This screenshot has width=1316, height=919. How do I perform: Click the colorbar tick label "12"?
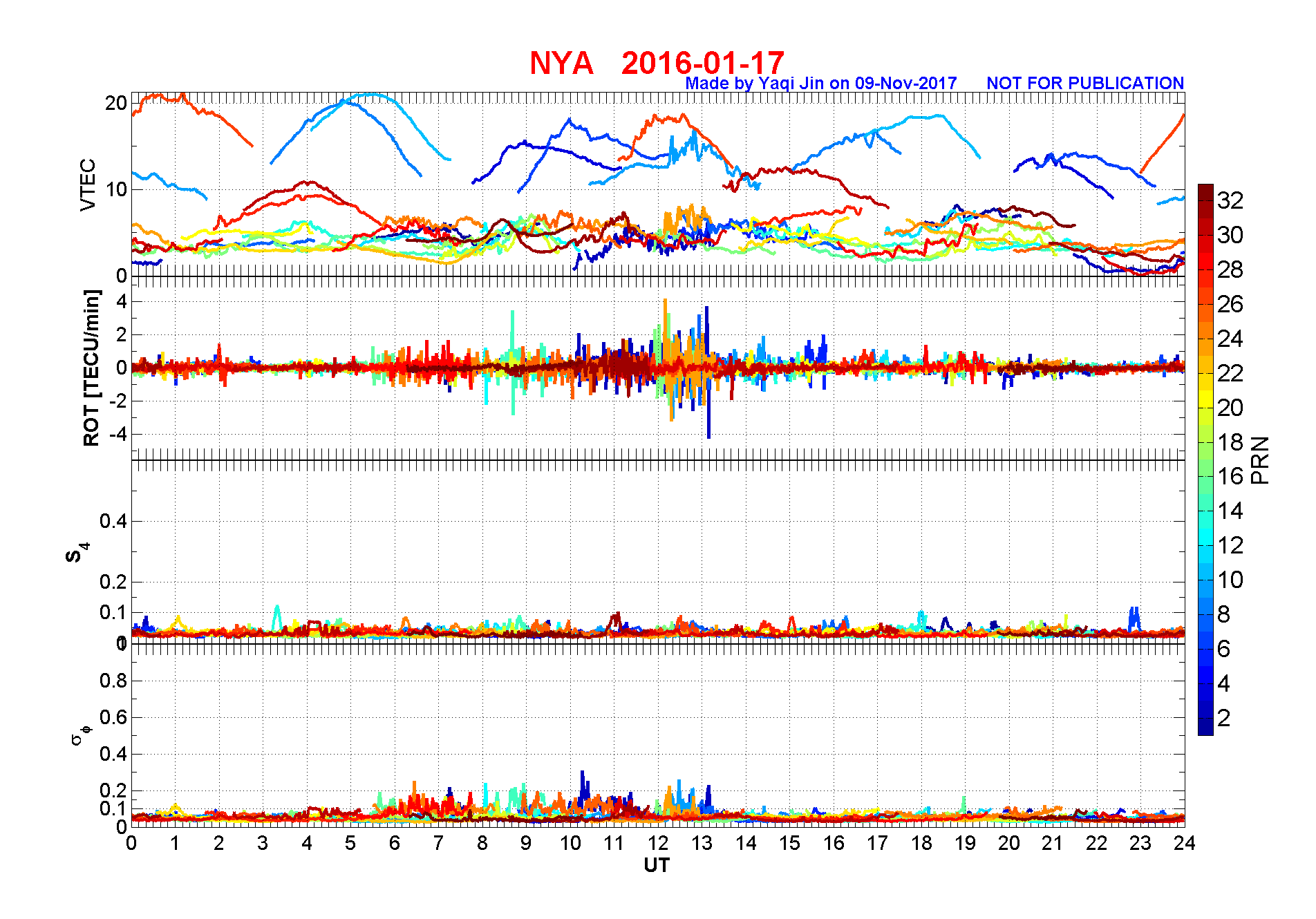(x=1230, y=545)
